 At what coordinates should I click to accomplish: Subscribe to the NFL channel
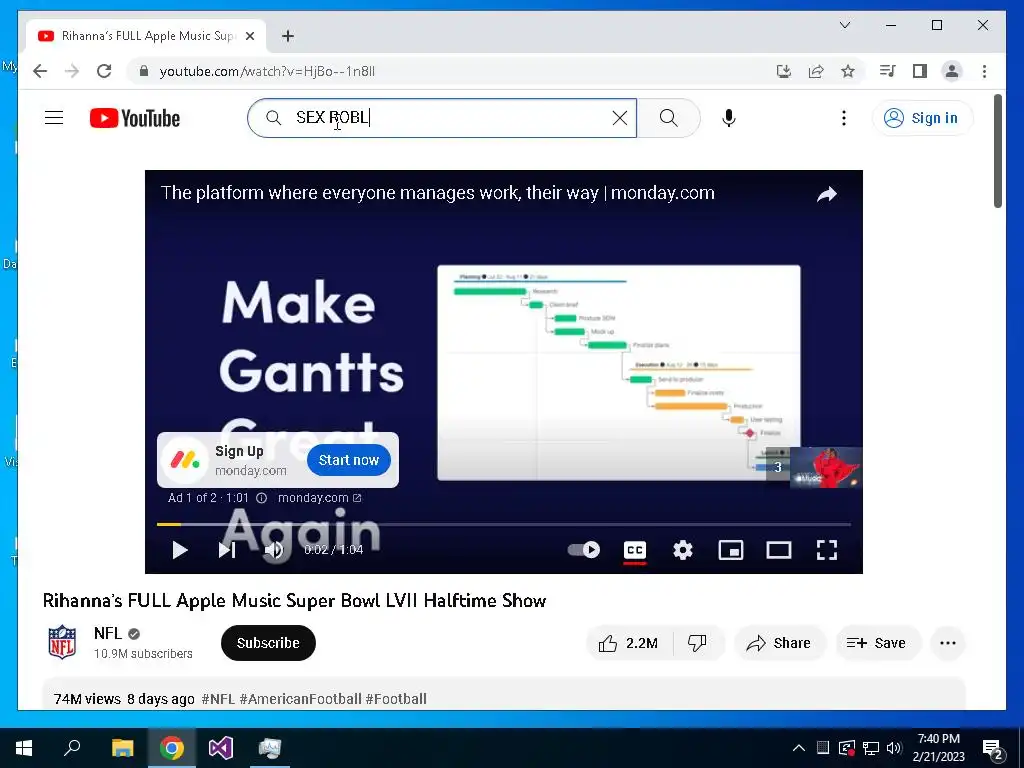click(268, 643)
